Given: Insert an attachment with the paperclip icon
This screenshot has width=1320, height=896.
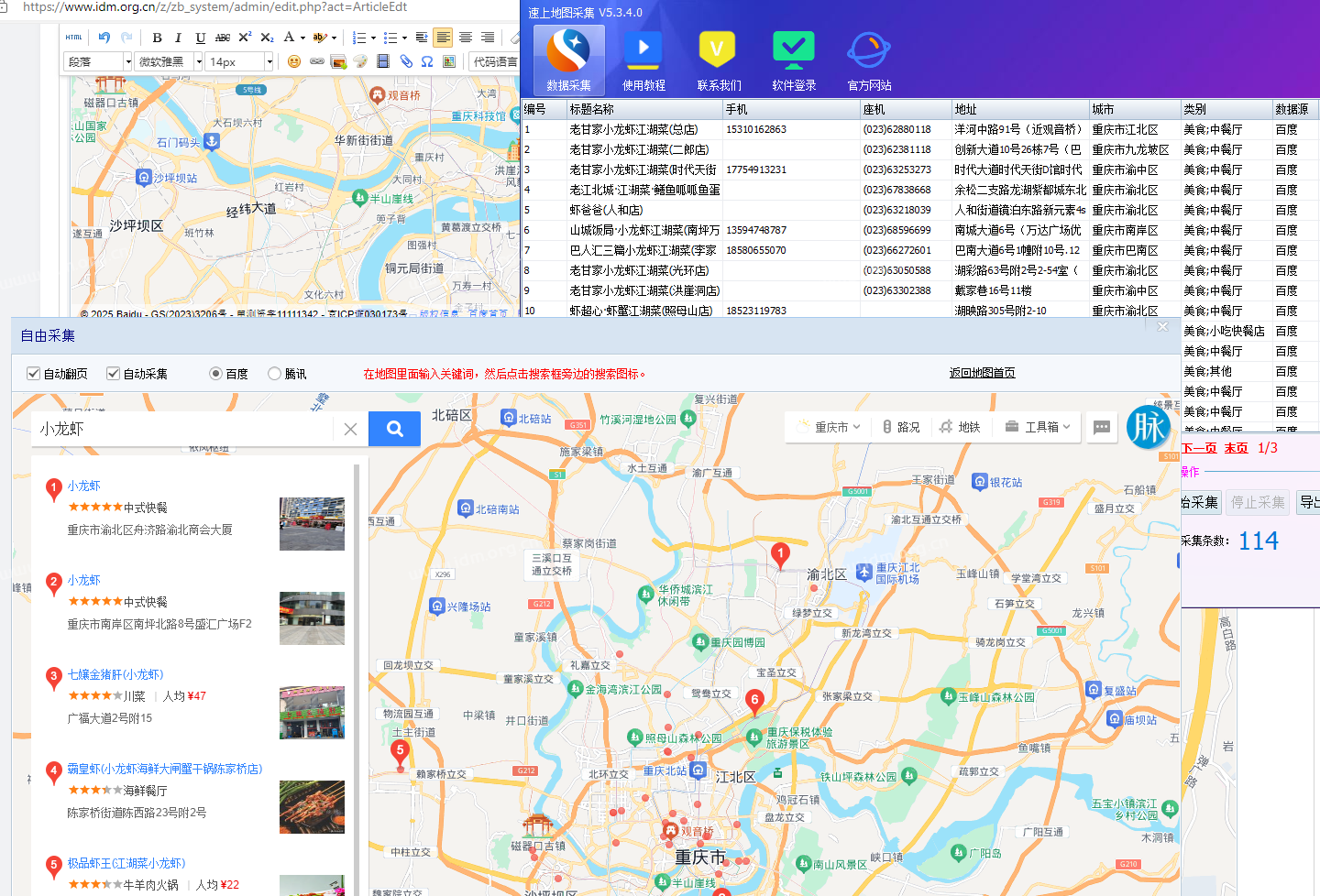Looking at the screenshot, I should 406,61.
